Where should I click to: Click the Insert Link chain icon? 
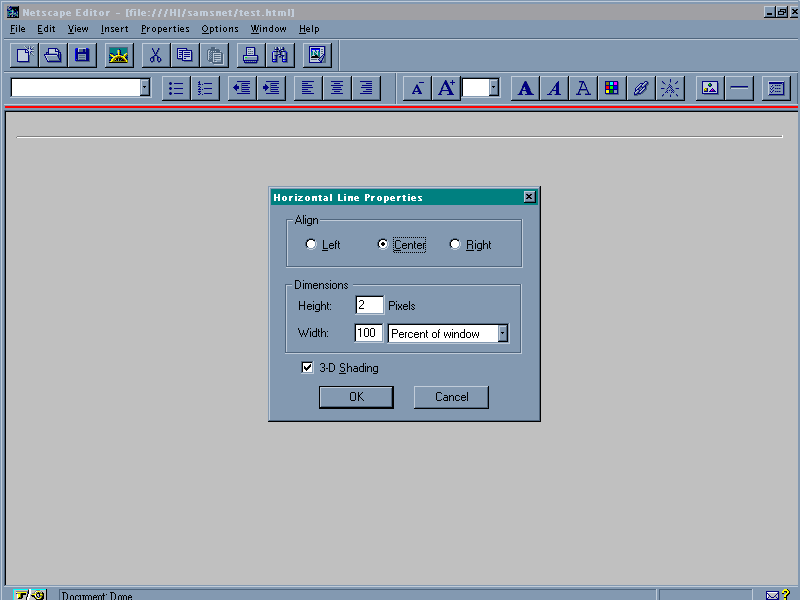coord(641,88)
